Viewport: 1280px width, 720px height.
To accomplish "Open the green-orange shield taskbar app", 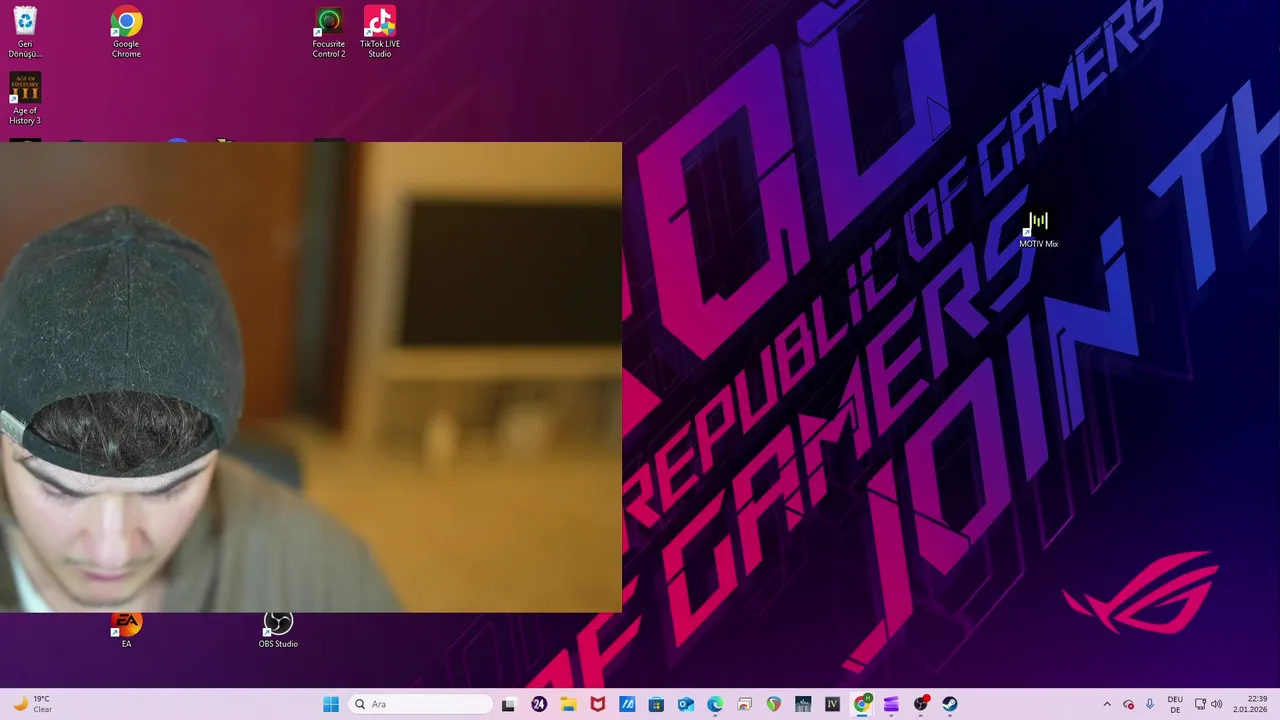I will point(774,704).
